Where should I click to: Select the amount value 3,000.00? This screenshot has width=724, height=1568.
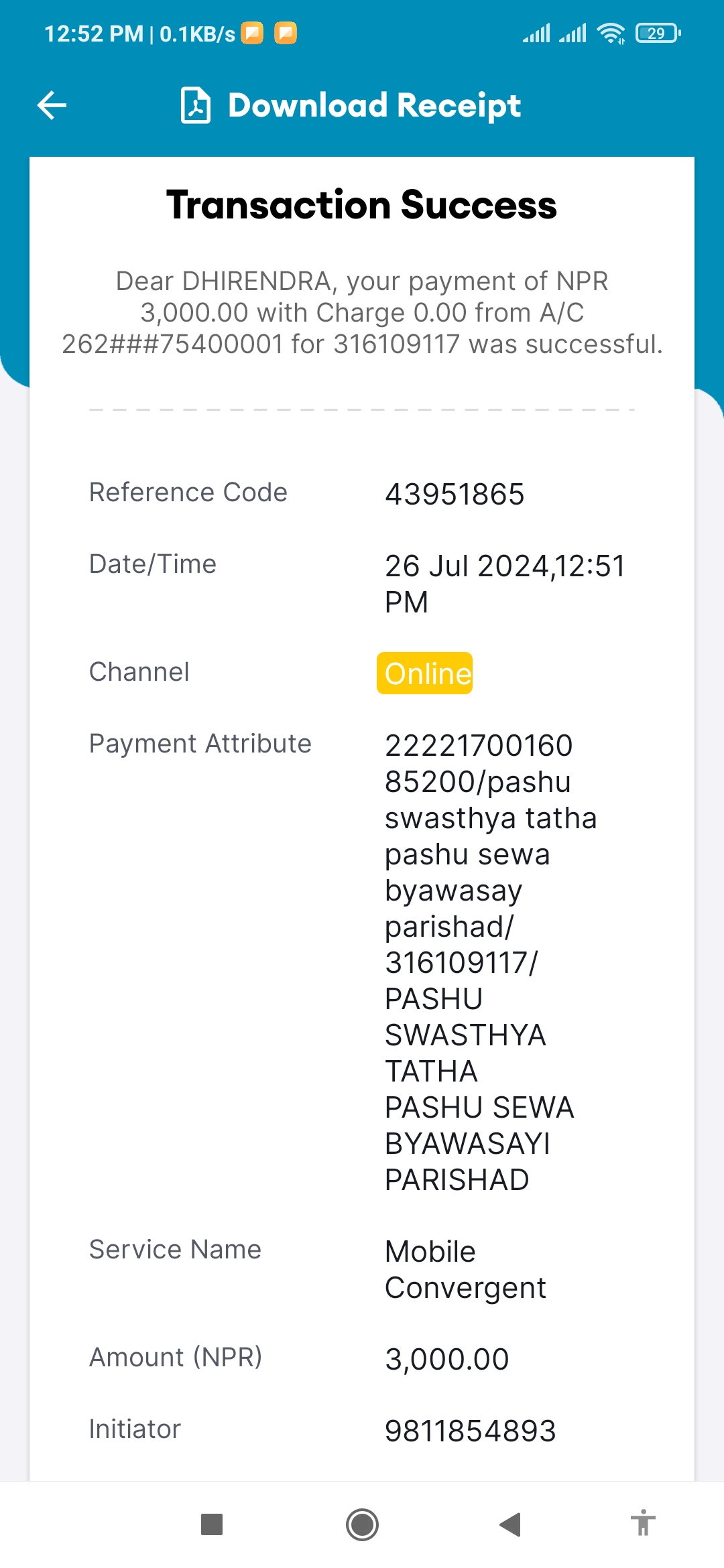[447, 1359]
